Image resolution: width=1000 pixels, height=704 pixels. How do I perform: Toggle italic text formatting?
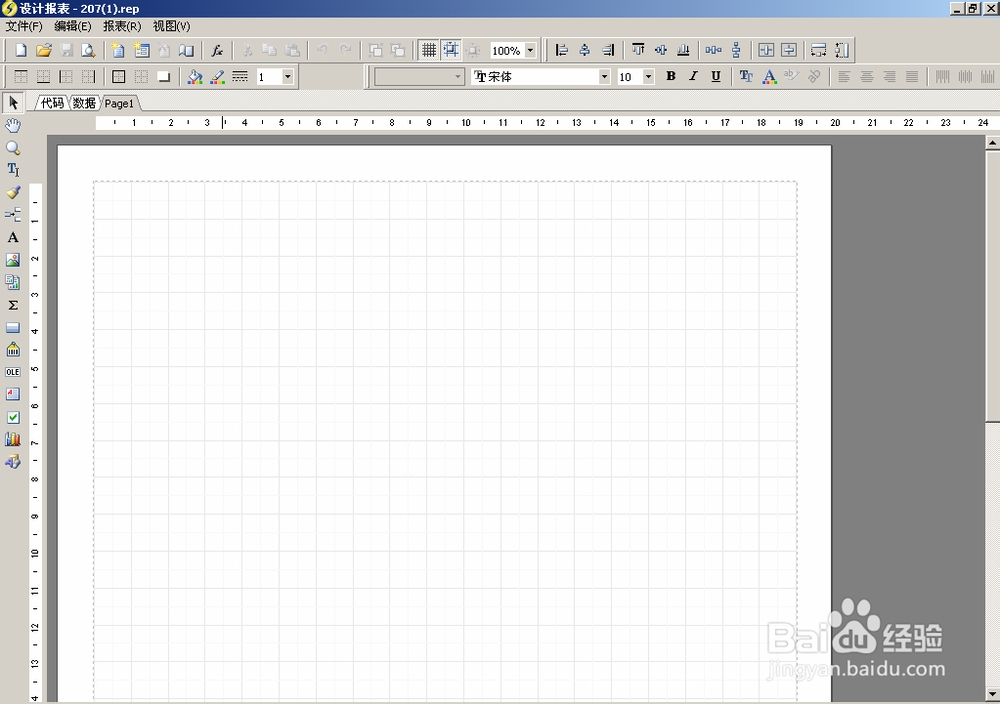693,77
